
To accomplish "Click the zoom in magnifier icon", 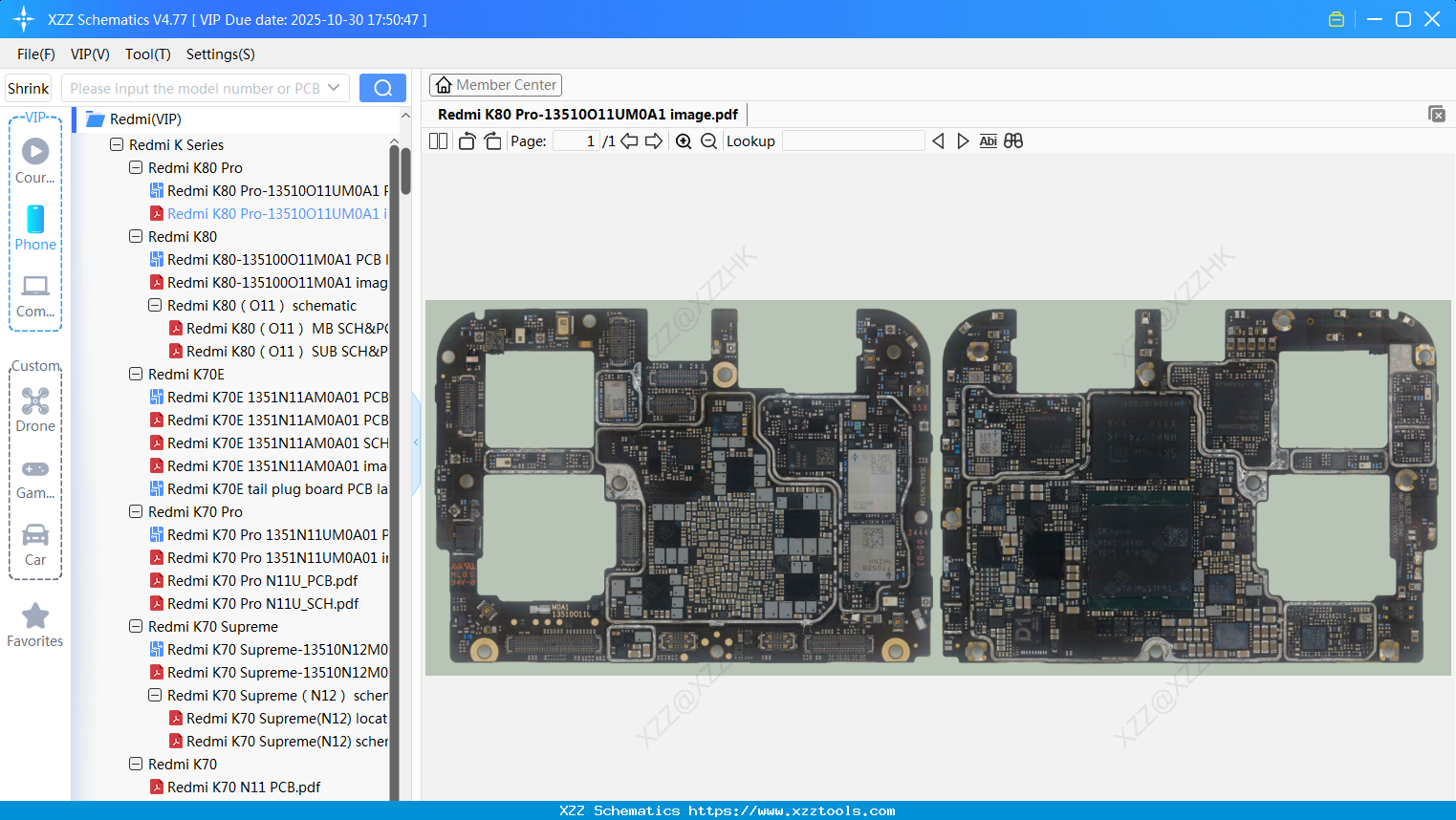I will point(684,141).
